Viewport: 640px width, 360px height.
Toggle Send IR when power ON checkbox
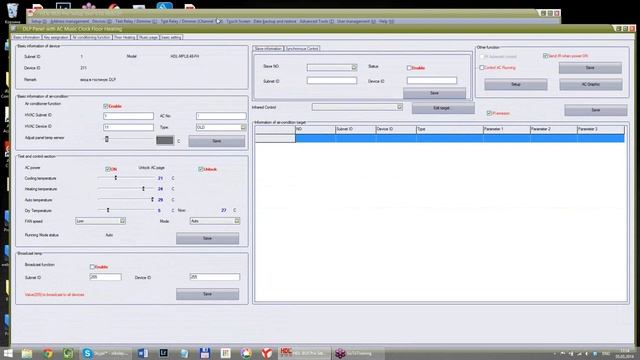(x=545, y=56)
